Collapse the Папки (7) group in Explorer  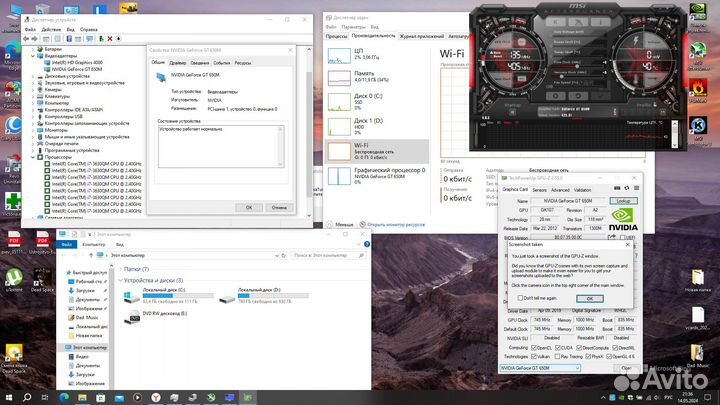click(121, 269)
